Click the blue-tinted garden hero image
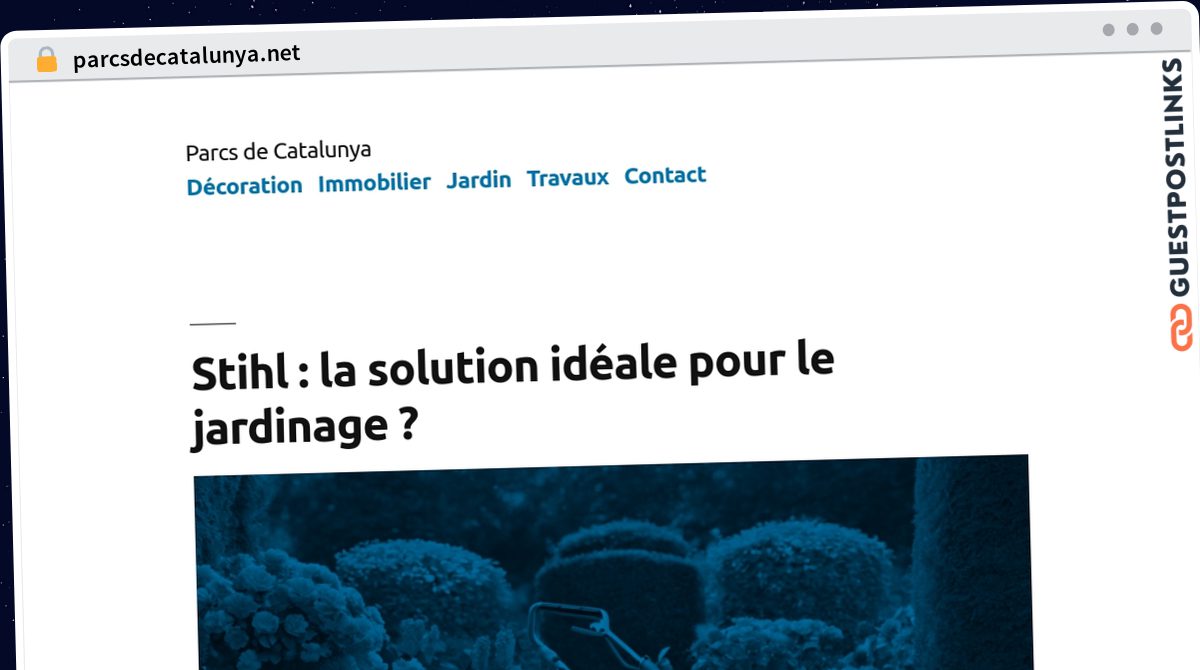 (611, 562)
